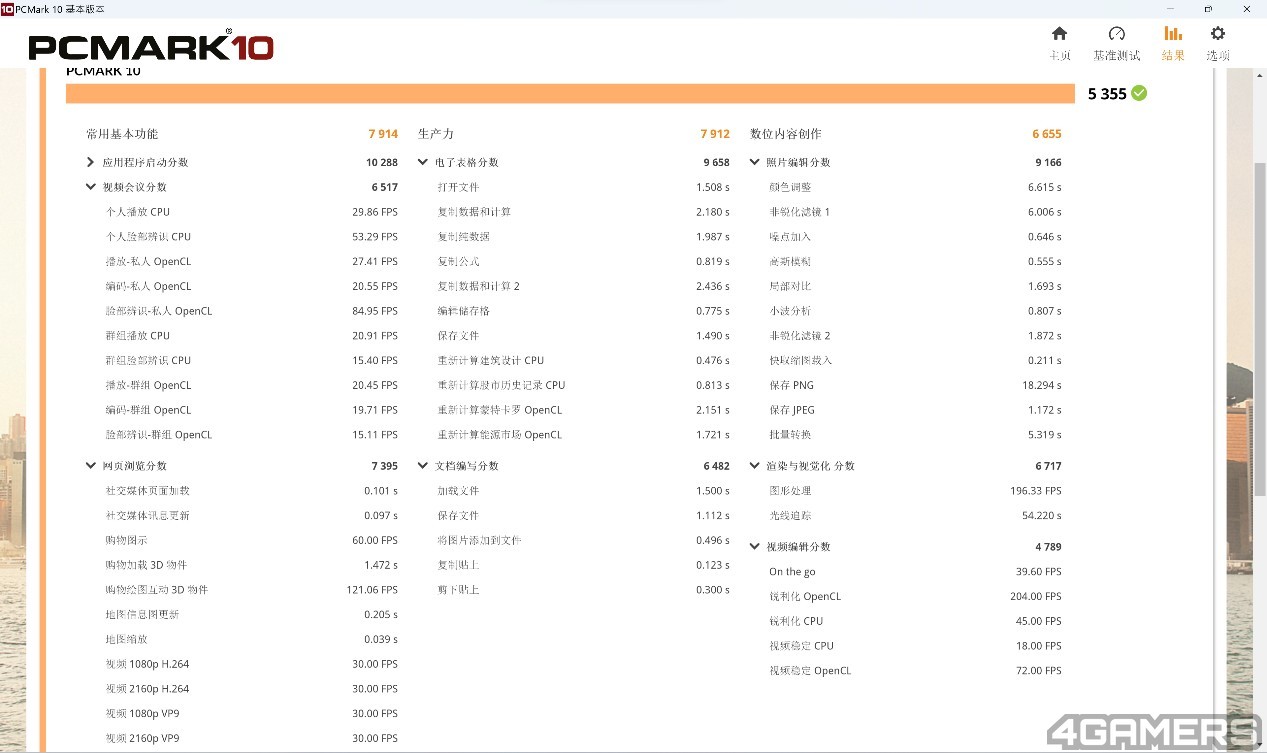Click the 图形处理 row
Viewport: 1267px width, 753px height.
pos(916,491)
